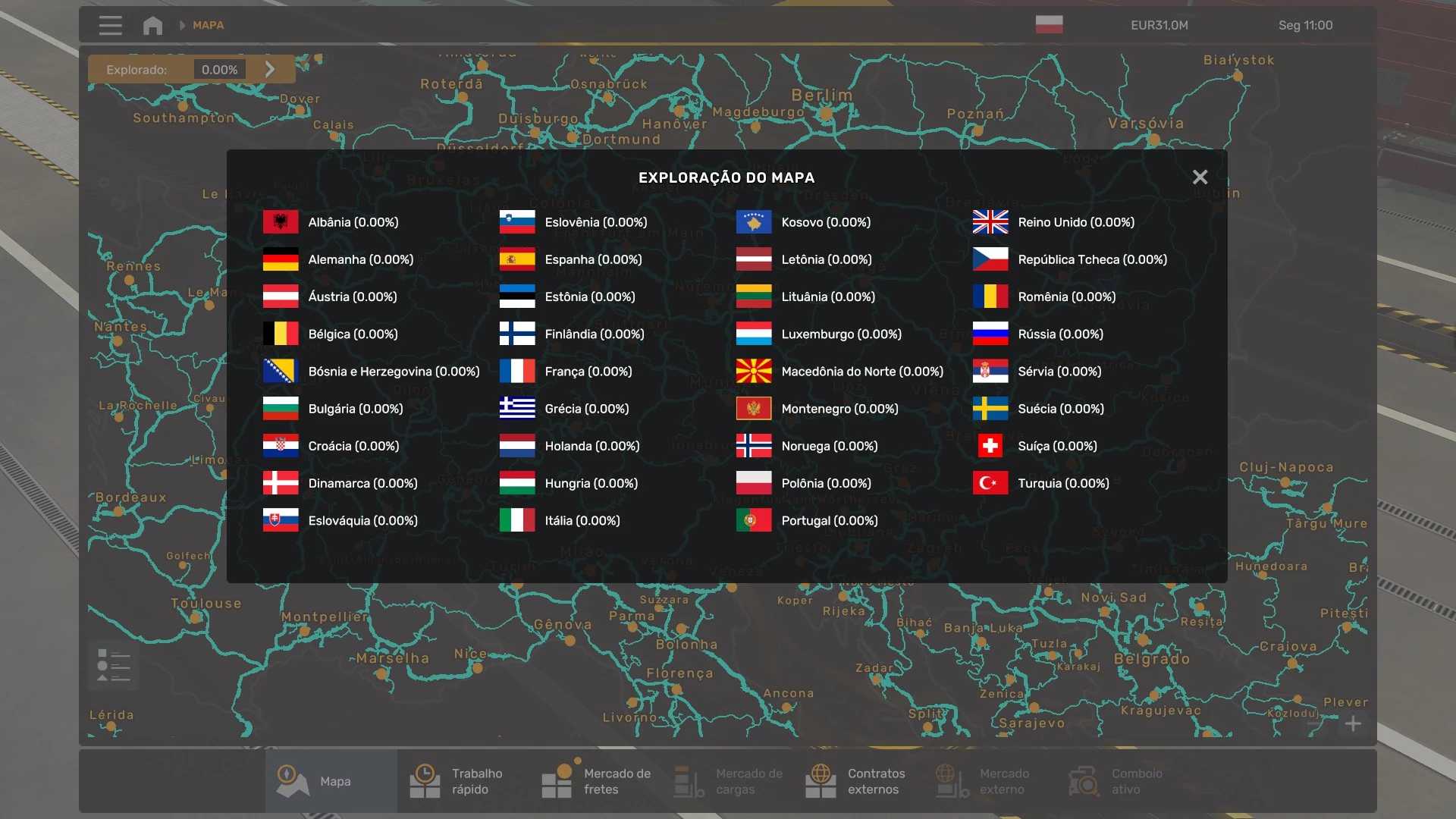Click the Suíça flag icon
This screenshot has height=819, width=1456.
tap(990, 446)
